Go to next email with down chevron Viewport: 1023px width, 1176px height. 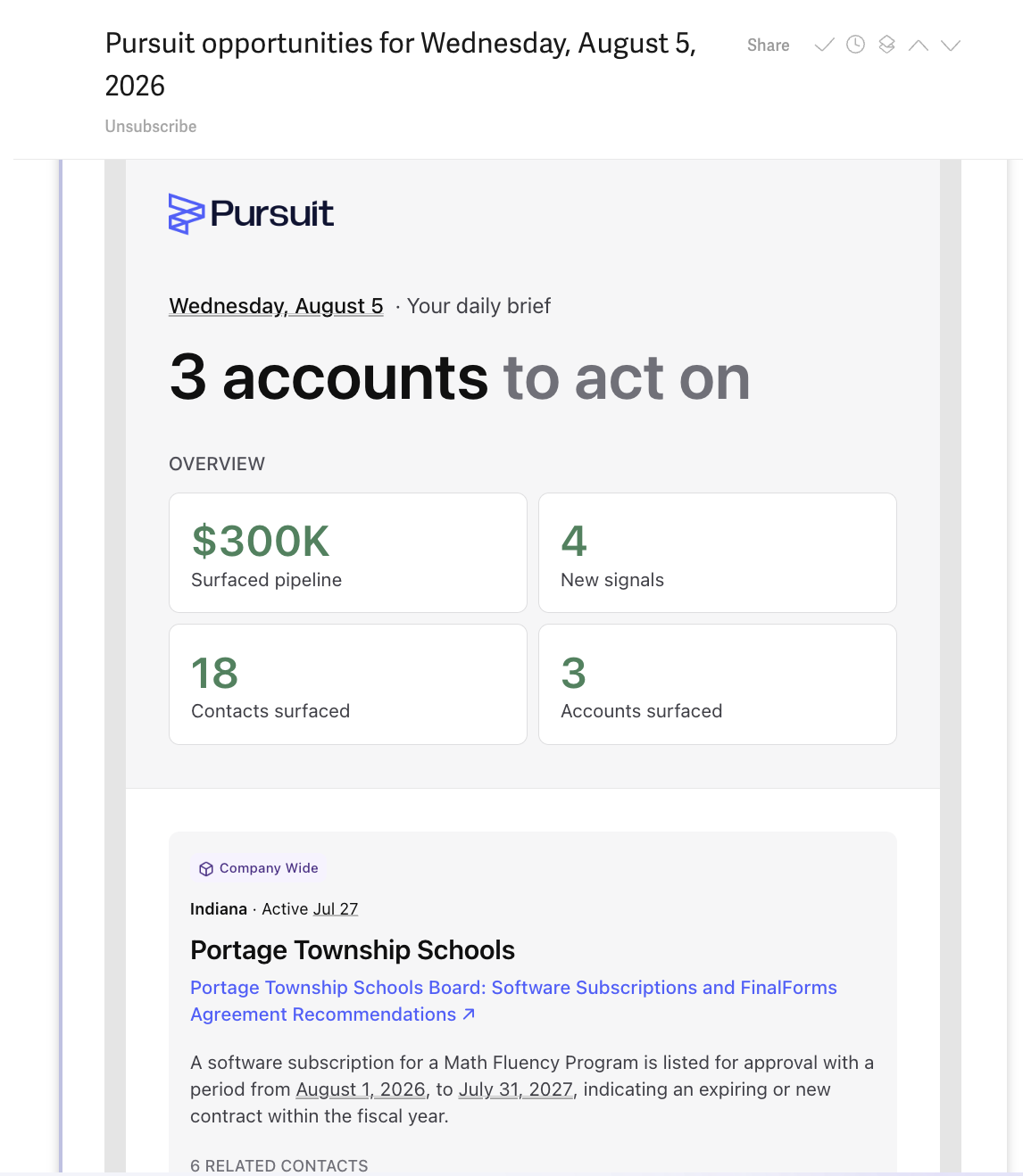951,46
